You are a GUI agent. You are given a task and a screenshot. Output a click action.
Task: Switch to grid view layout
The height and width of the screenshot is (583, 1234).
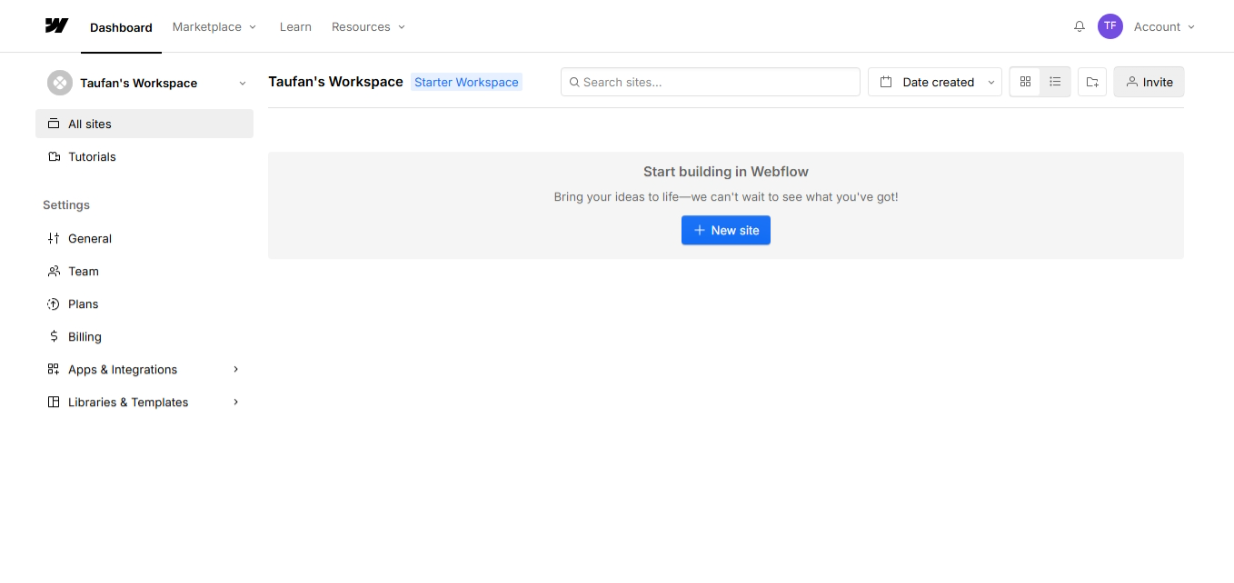[x=1025, y=82]
